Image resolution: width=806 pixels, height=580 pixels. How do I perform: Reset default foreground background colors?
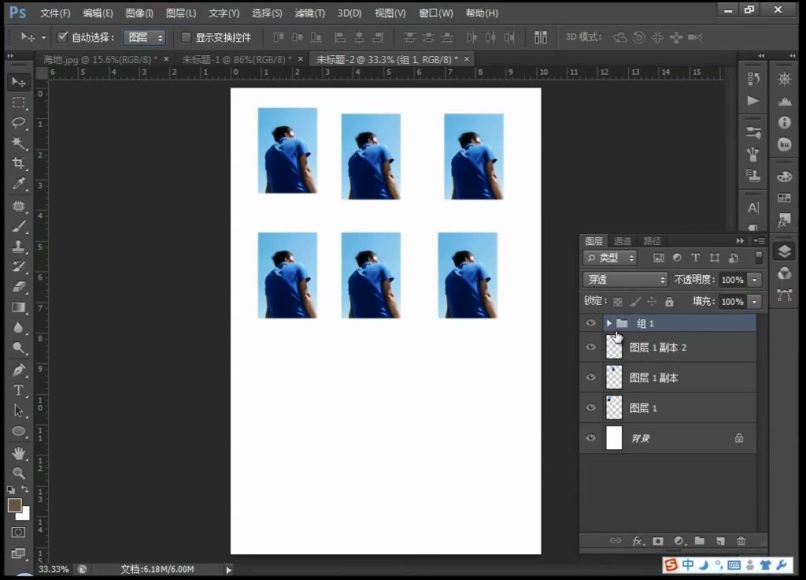tap(11, 490)
